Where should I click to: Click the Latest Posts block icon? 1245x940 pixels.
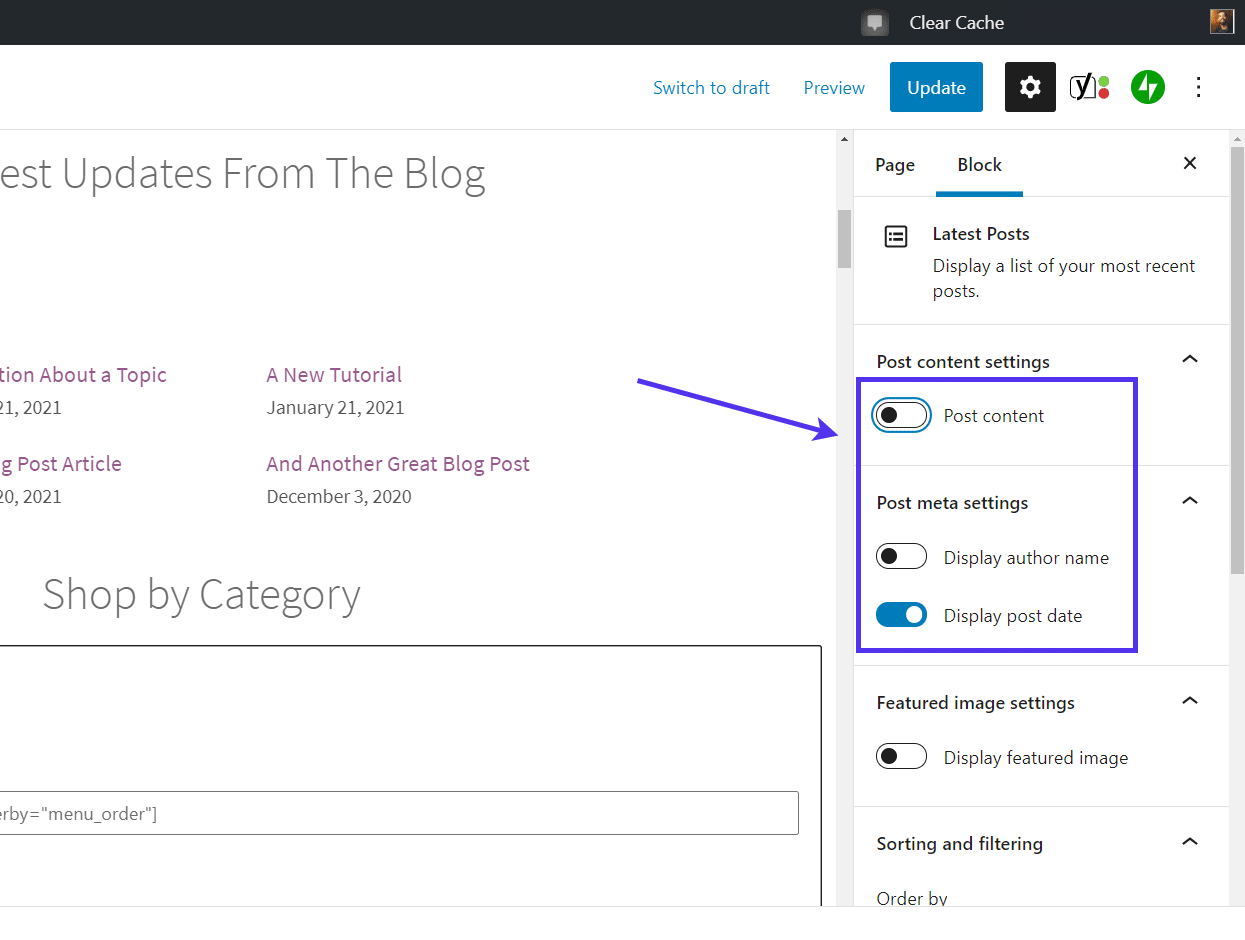click(x=896, y=237)
